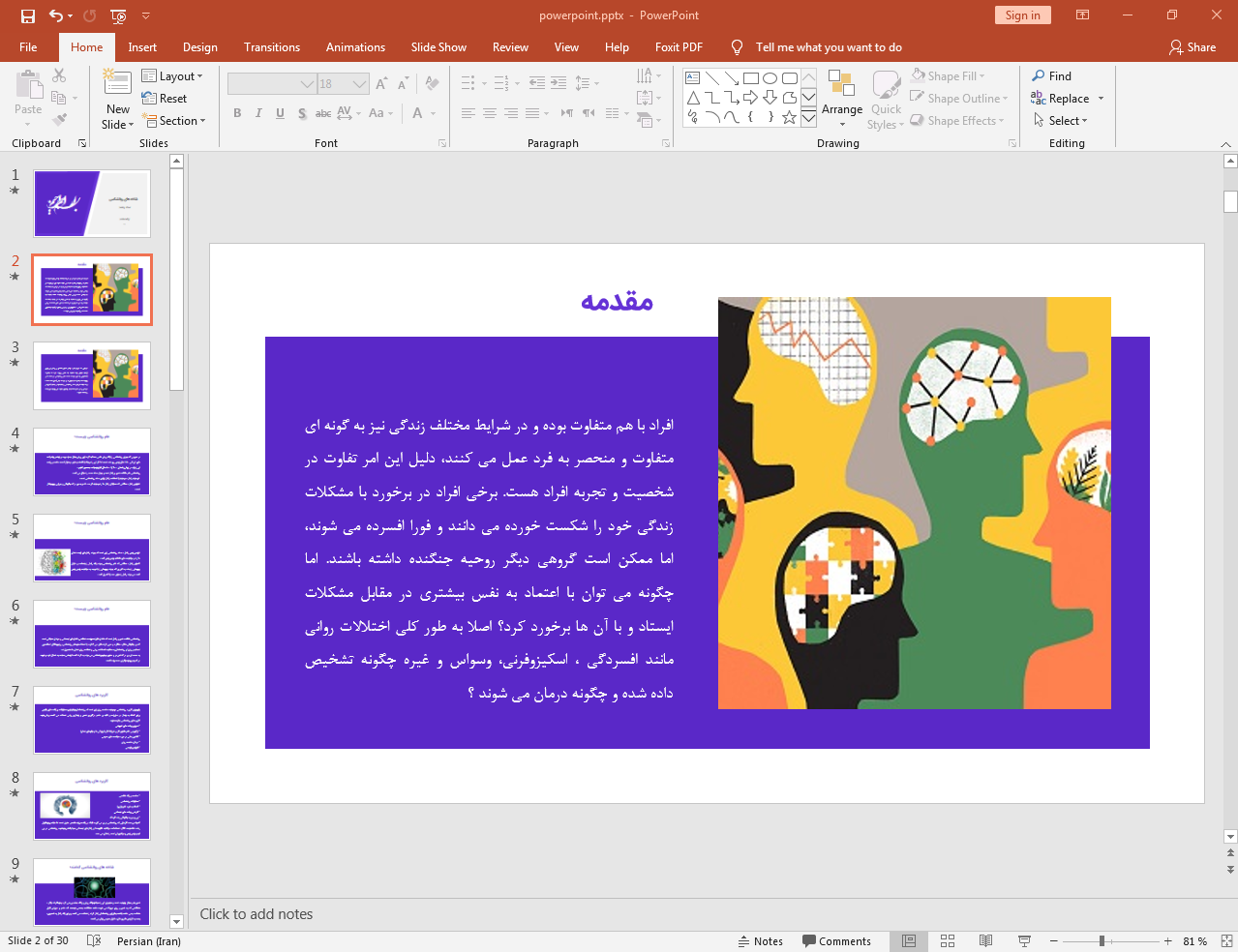Open the Transitions tab
The width and height of the screenshot is (1238, 952).
point(272,47)
